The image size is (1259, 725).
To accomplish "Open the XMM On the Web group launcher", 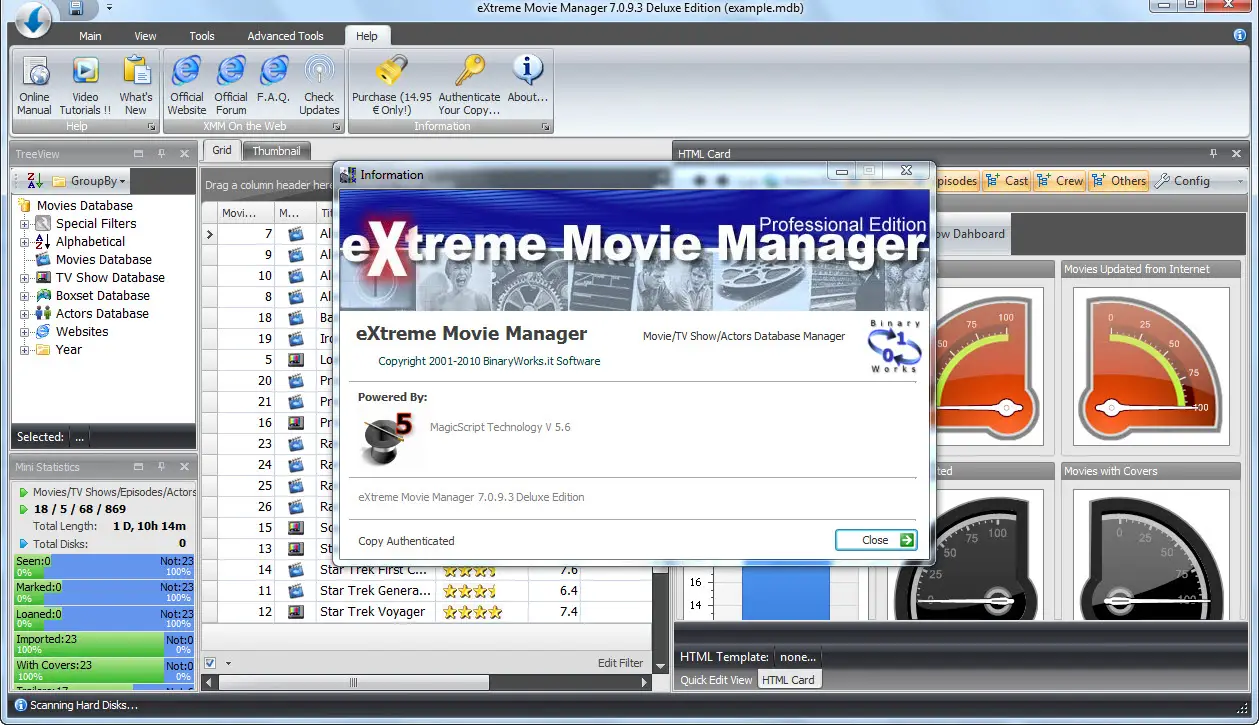I will [337, 127].
